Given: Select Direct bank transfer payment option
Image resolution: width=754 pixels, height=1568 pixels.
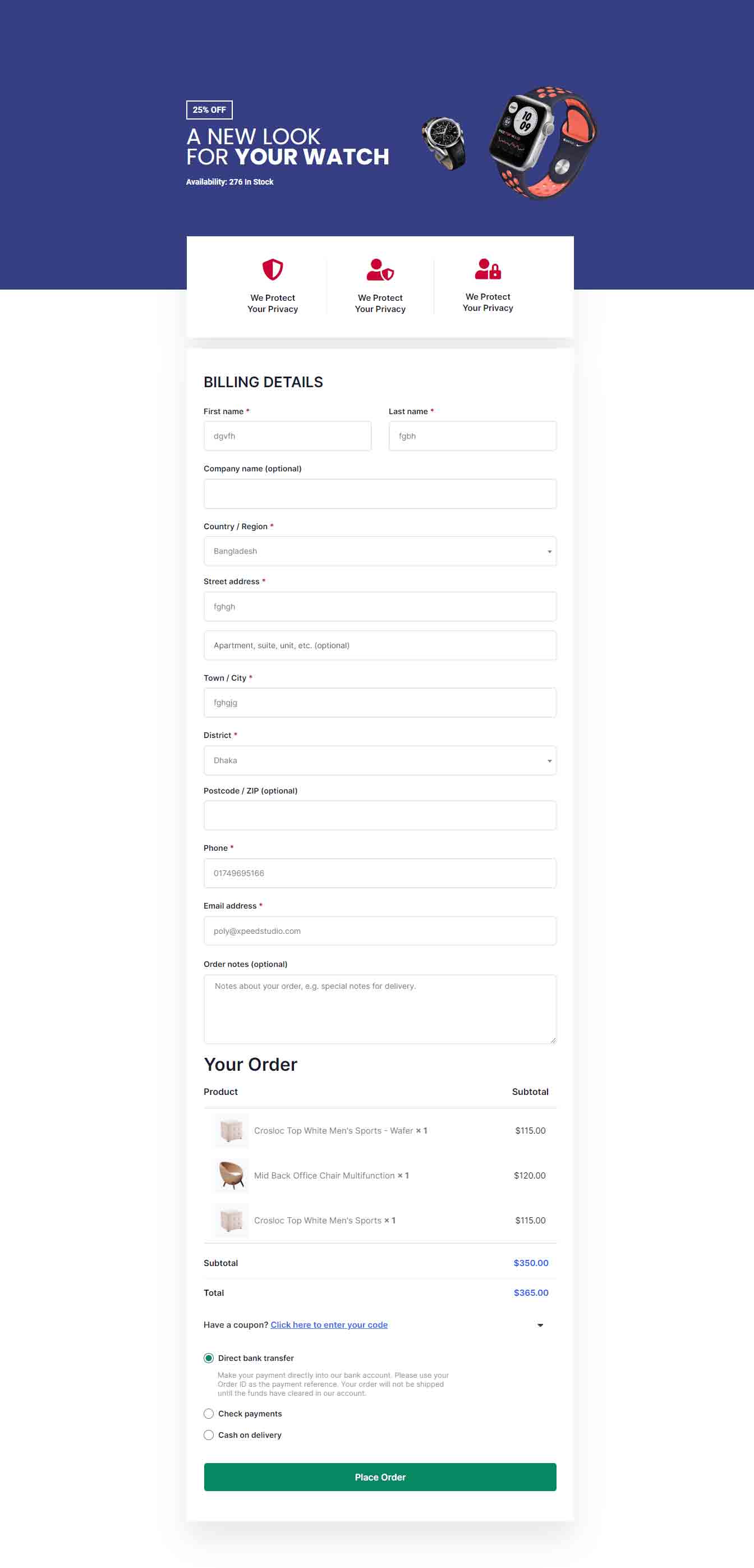Looking at the screenshot, I should pos(209,1358).
